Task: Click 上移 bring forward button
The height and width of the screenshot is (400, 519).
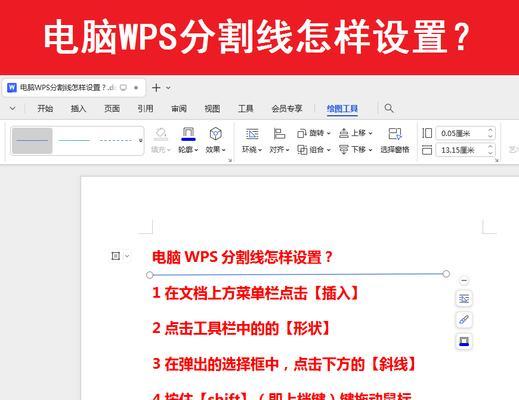Action: point(356,133)
